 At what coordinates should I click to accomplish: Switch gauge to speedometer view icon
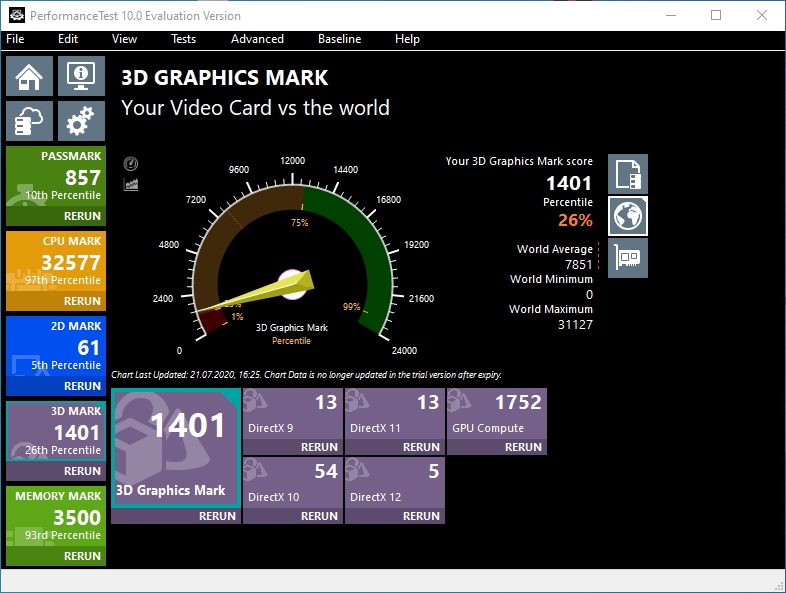[x=131, y=163]
